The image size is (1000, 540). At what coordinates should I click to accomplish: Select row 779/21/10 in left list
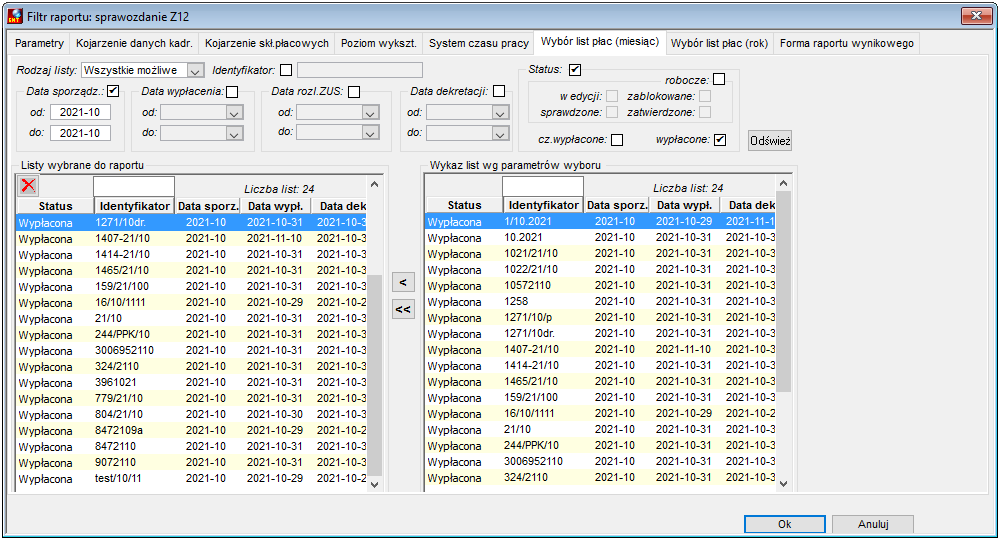coord(191,398)
